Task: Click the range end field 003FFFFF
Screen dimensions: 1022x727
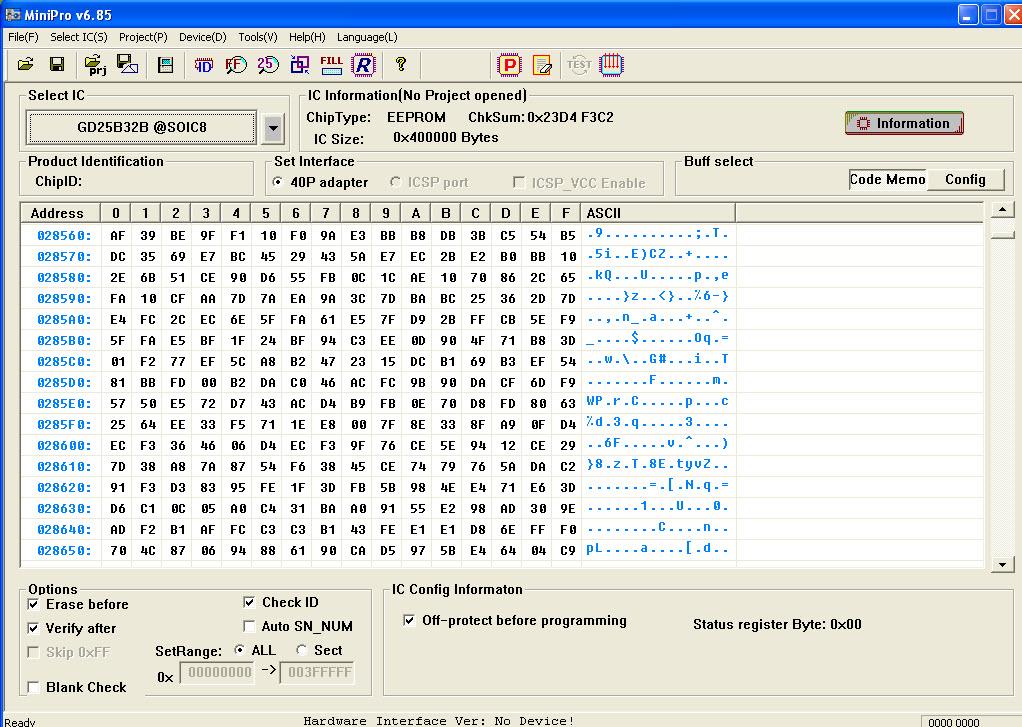Action: [317, 672]
